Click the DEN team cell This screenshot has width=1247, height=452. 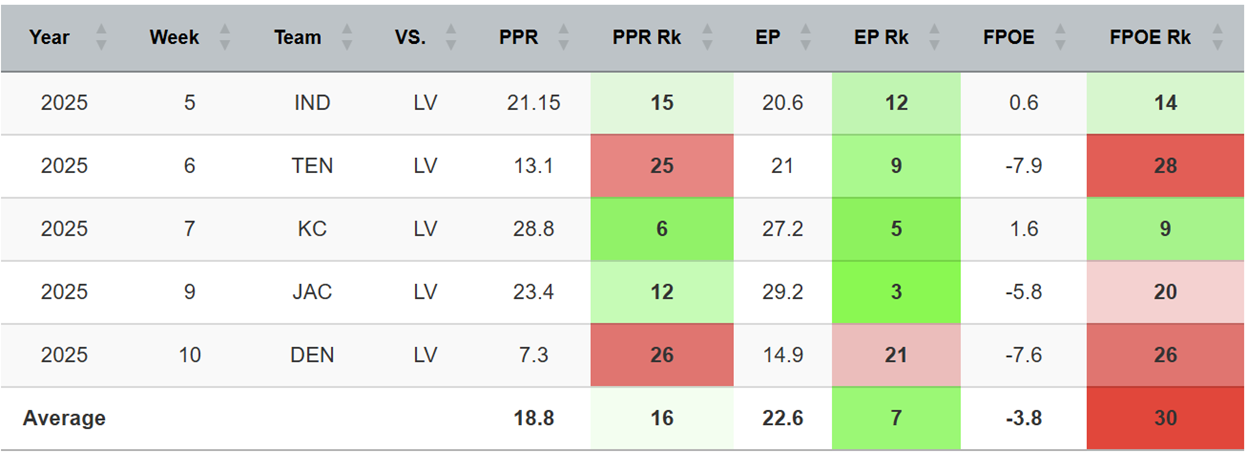(x=312, y=355)
